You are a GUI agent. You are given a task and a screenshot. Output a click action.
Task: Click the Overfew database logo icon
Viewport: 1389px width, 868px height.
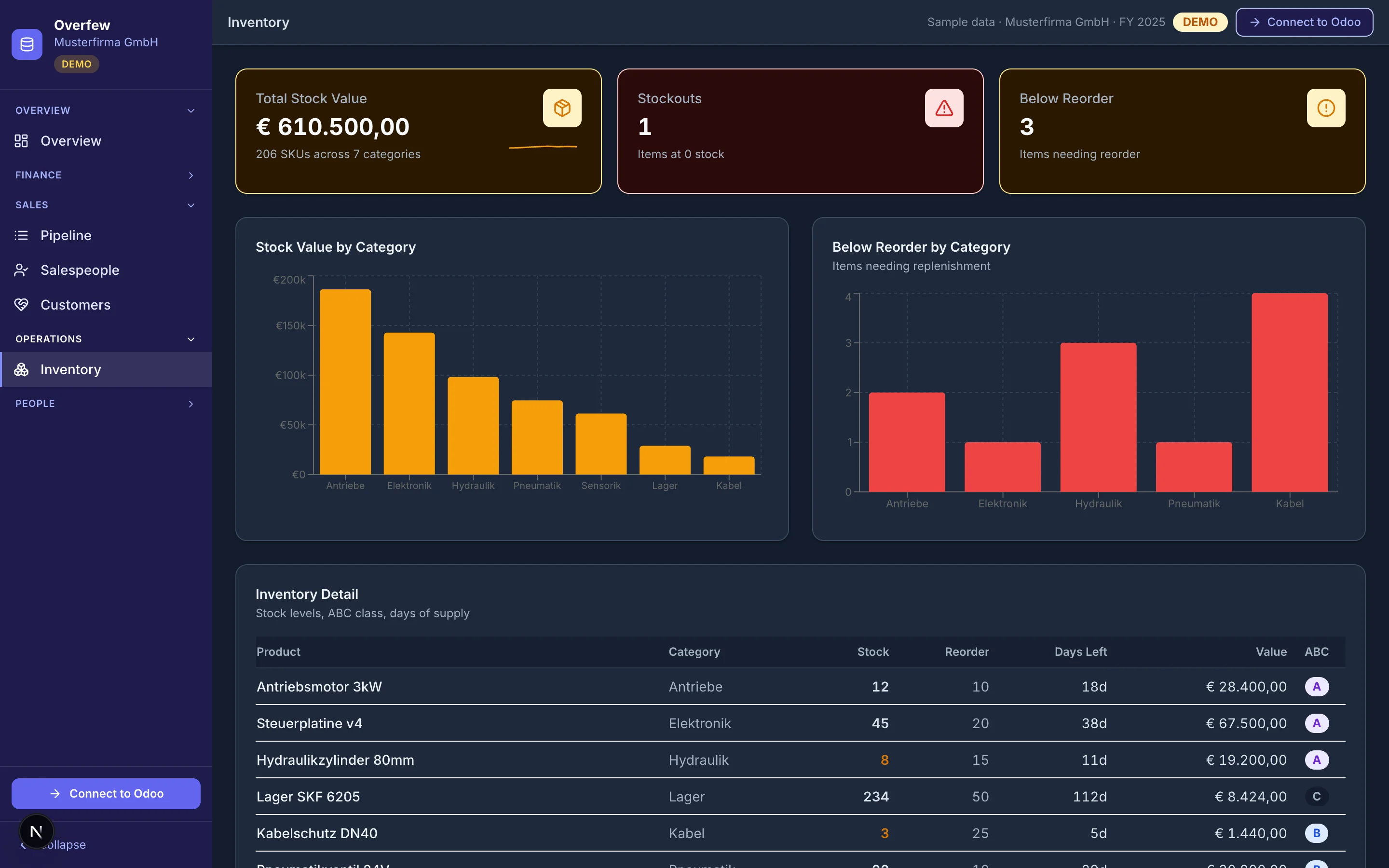coord(27,44)
